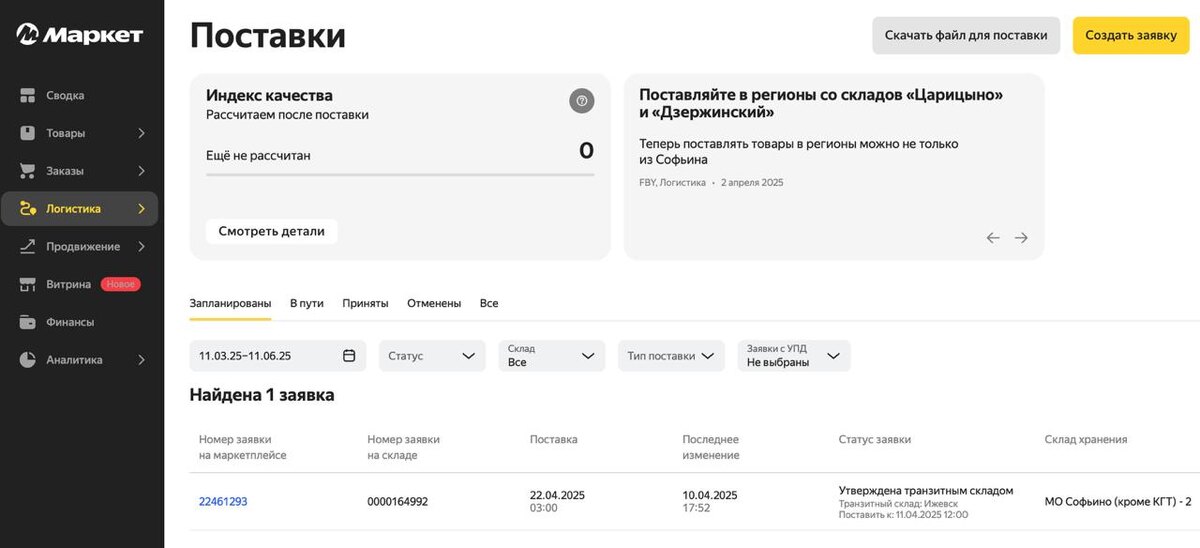Viewport: 1200px width, 548px height.
Task: Click the Продвижение growth chart icon
Action: (28, 246)
